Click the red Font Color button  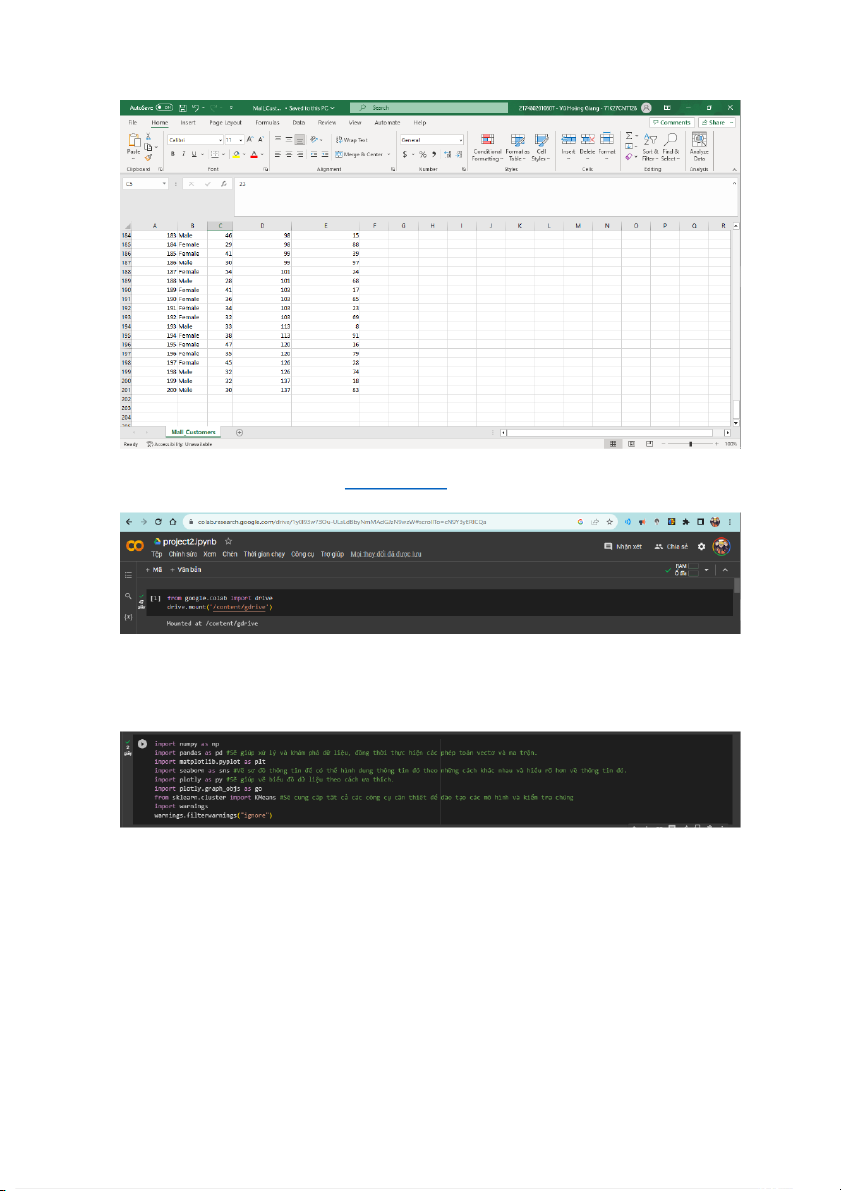pos(255,154)
